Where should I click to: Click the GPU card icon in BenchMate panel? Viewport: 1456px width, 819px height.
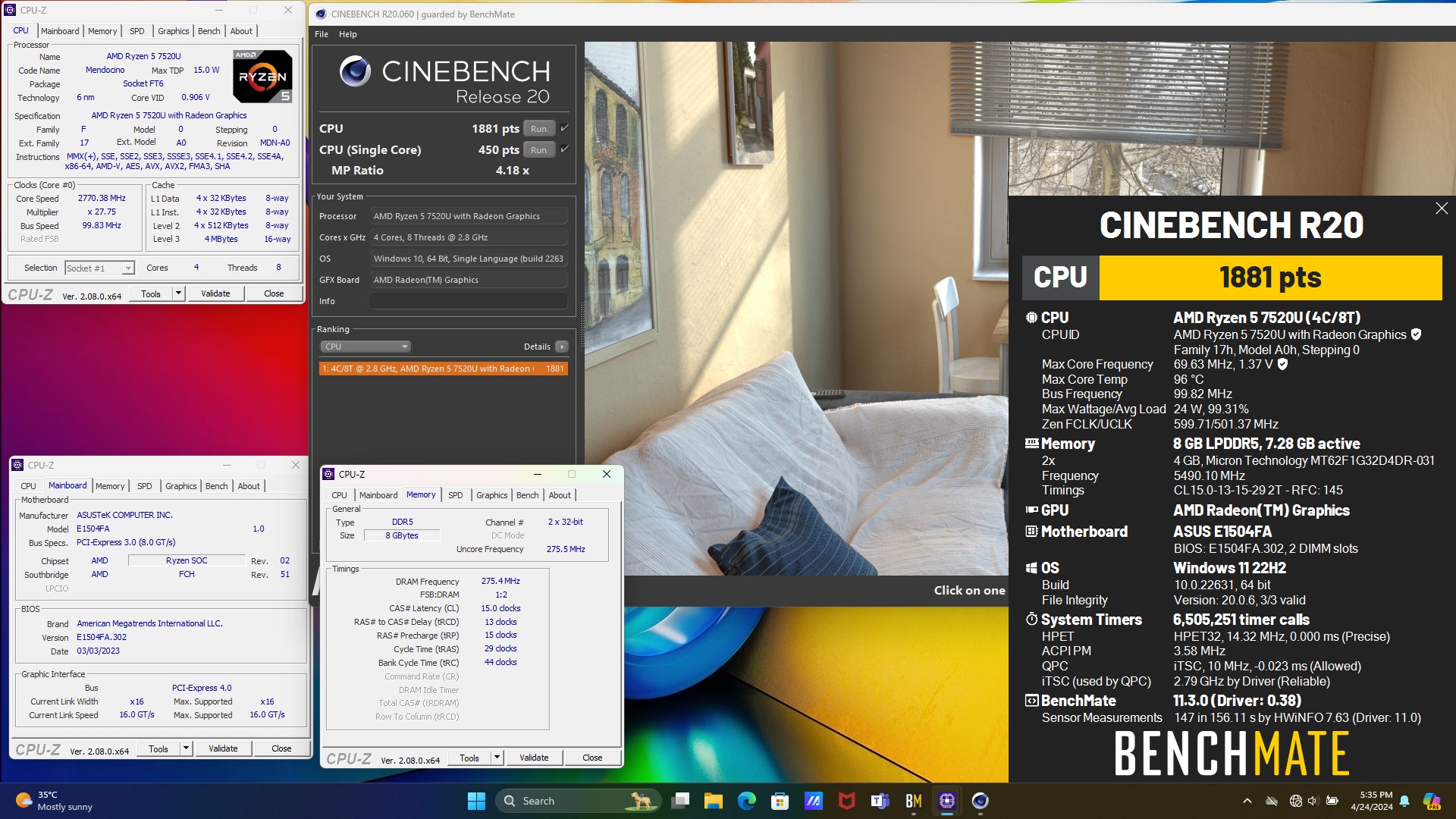[1031, 510]
